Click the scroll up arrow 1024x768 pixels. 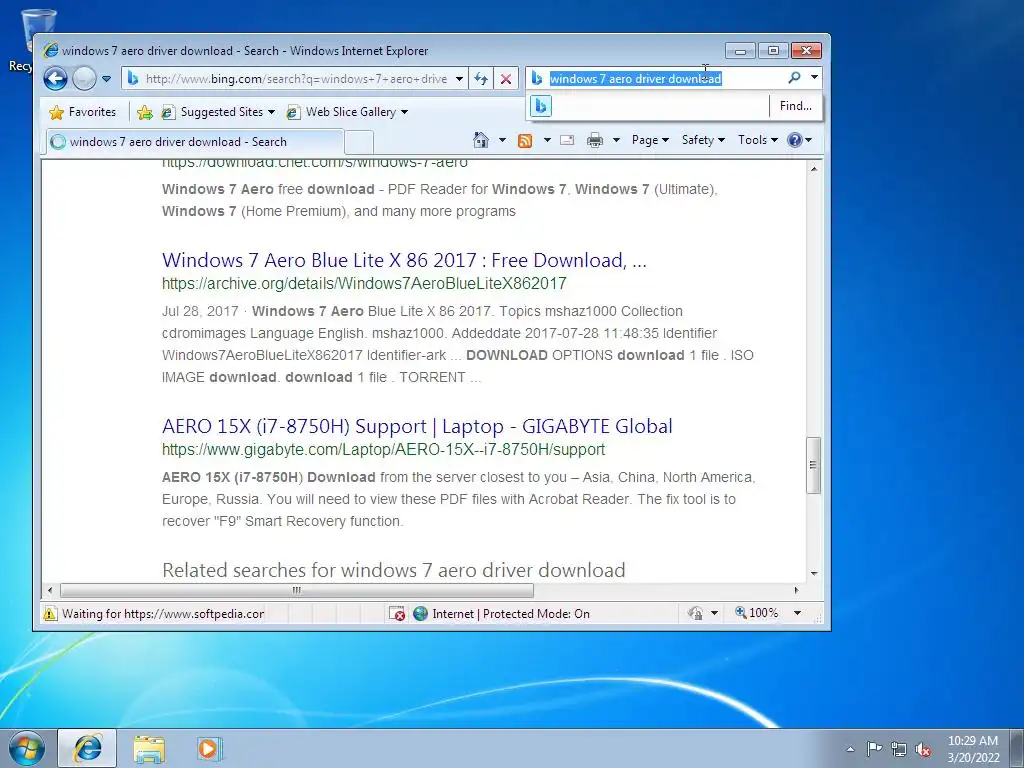(x=814, y=168)
